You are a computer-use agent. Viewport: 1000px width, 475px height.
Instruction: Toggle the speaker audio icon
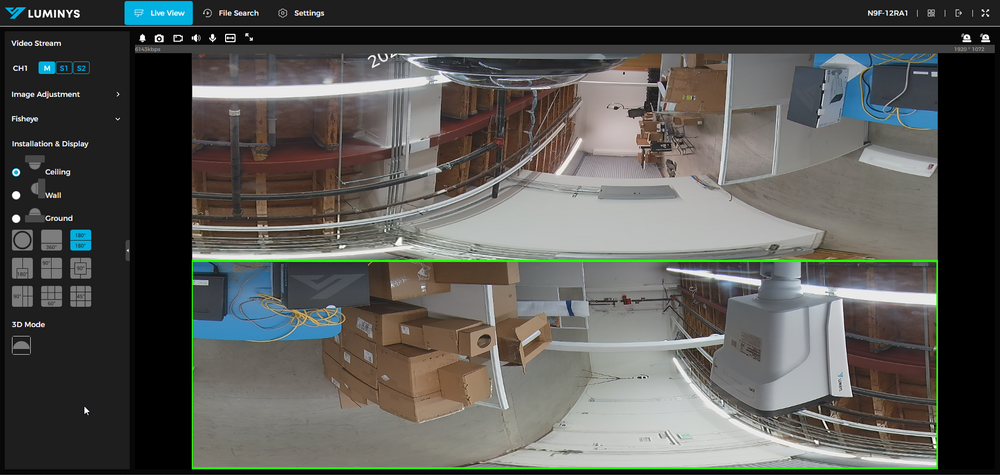[195, 37]
